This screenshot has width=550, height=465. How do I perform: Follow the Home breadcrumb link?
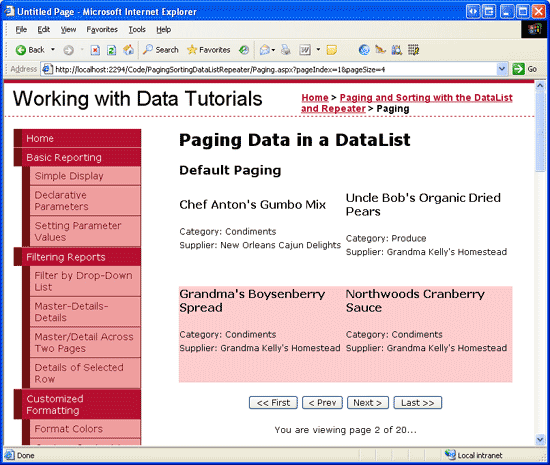[315, 98]
